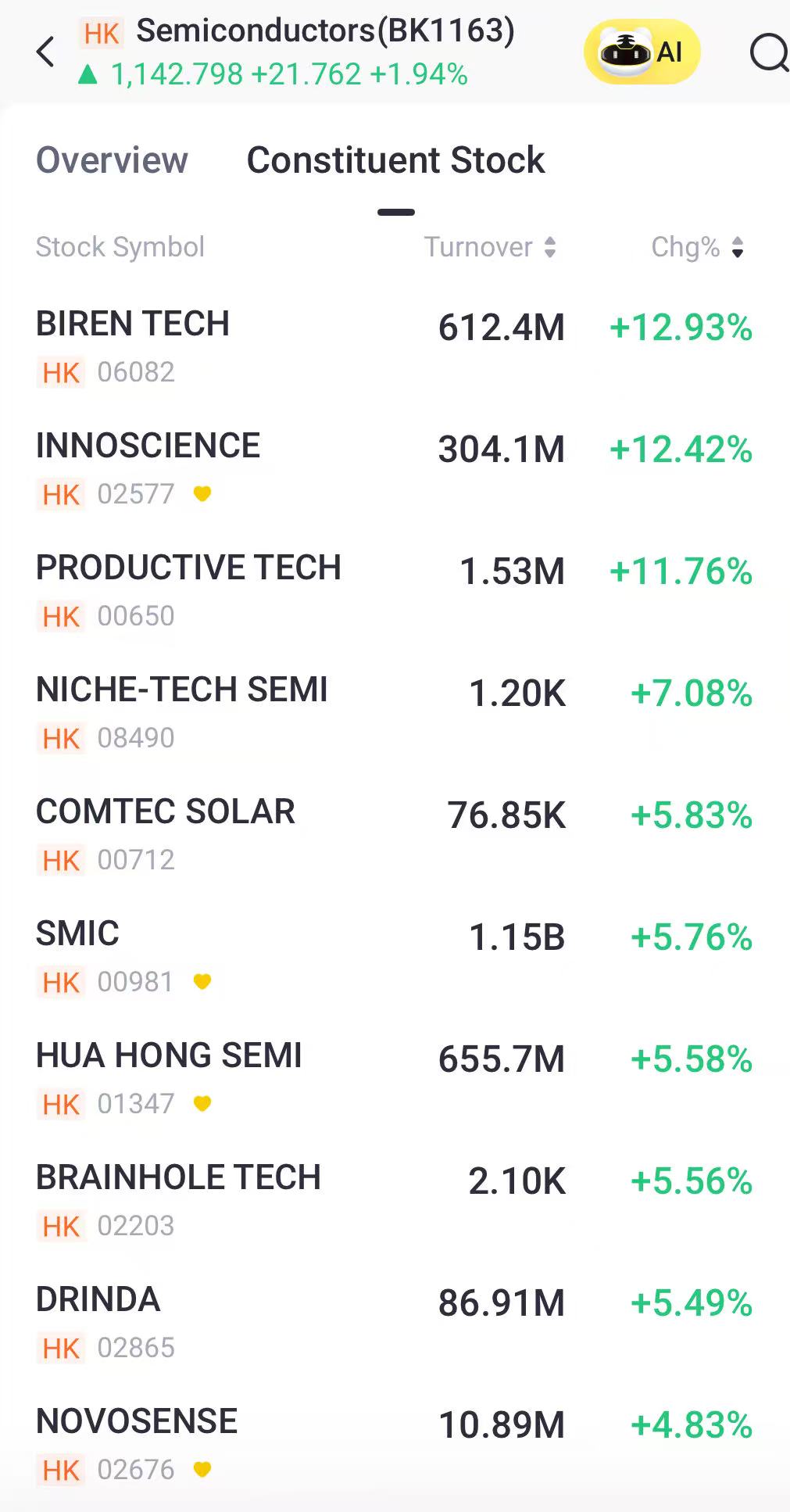The height and width of the screenshot is (1512, 790).
Task: Tap the yellow heart next to SMIC 00981
Action: click(202, 982)
